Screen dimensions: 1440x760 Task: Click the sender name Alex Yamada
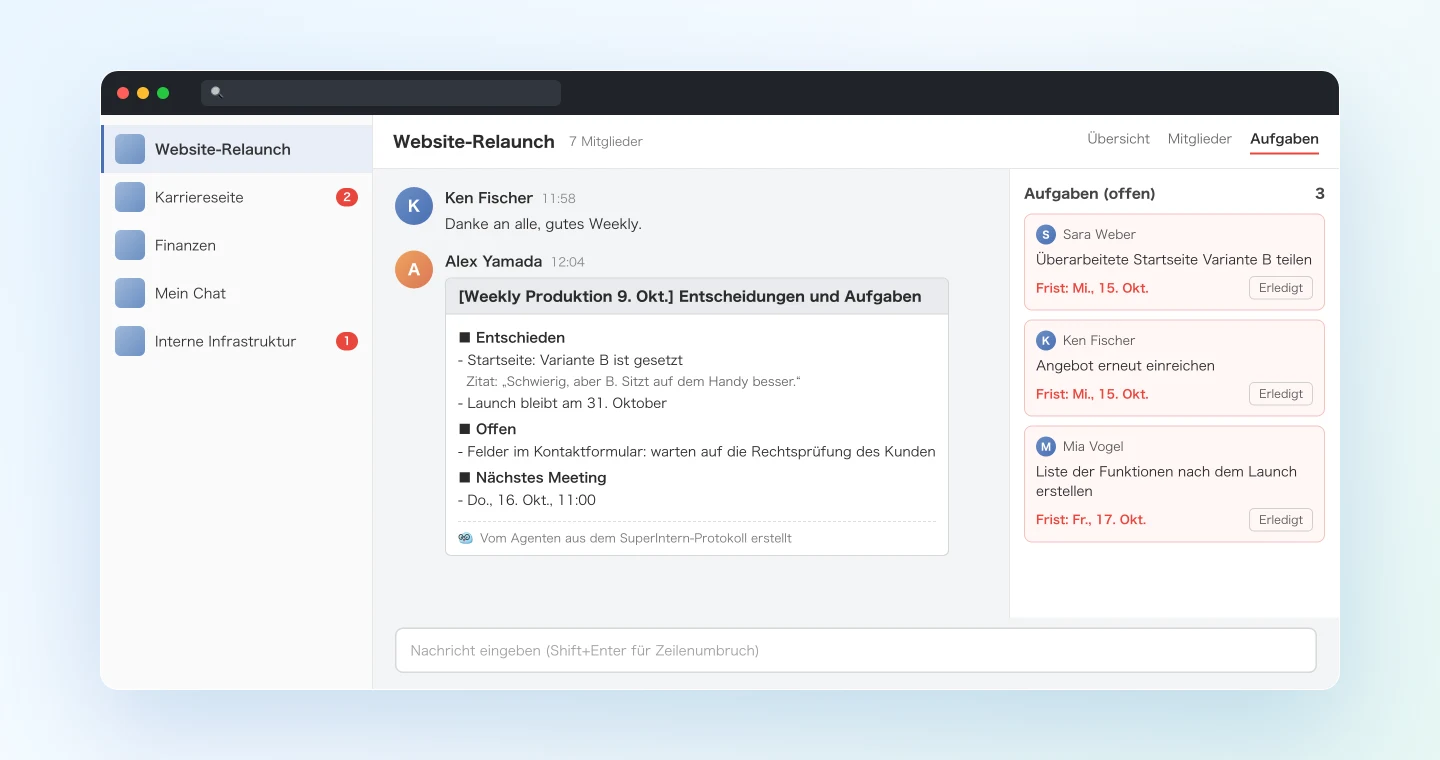[x=493, y=261]
